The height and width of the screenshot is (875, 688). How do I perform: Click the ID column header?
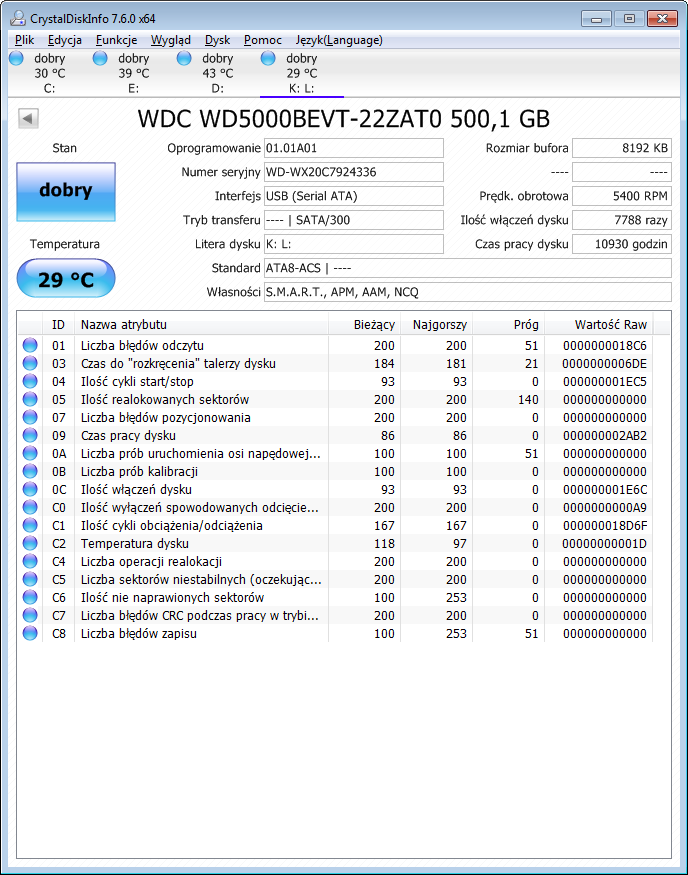pyautogui.click(x=58, y=325)
